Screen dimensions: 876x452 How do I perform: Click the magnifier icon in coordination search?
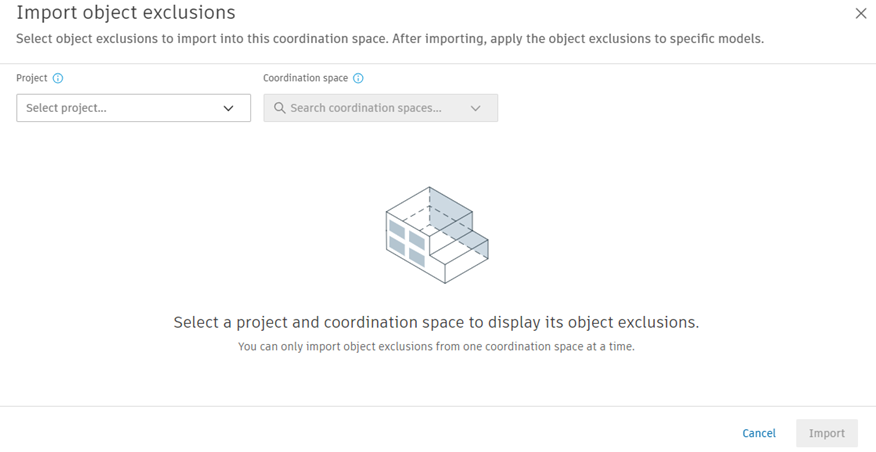pyautogui.click(x=279, y=108)
